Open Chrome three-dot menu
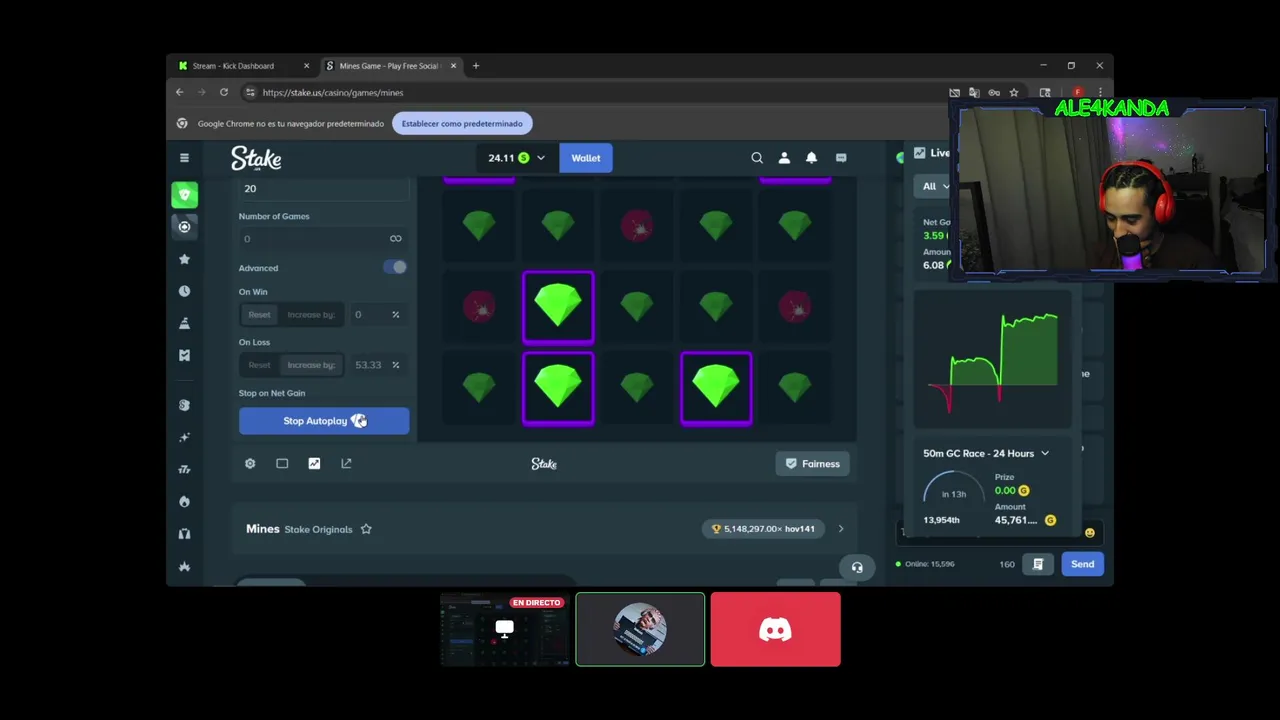This screenshot has height=720, width=1280. 1100,92
